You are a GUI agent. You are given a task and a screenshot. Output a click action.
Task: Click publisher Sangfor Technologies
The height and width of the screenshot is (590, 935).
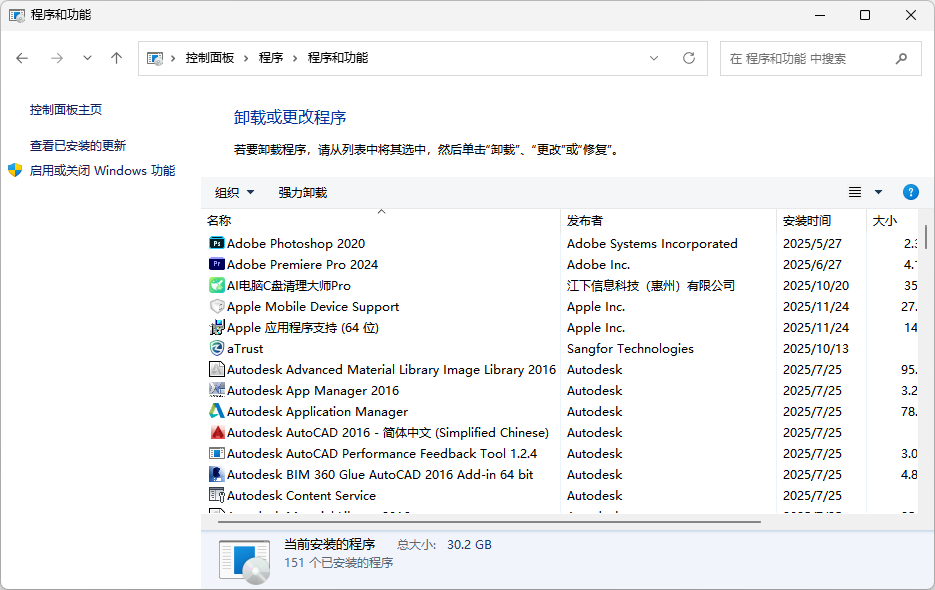point(630,348)
